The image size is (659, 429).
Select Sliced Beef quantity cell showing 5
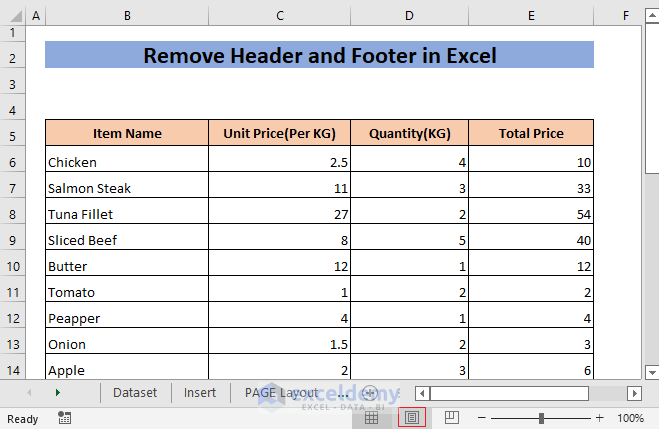pyautogui.click(x=410, y=237)
